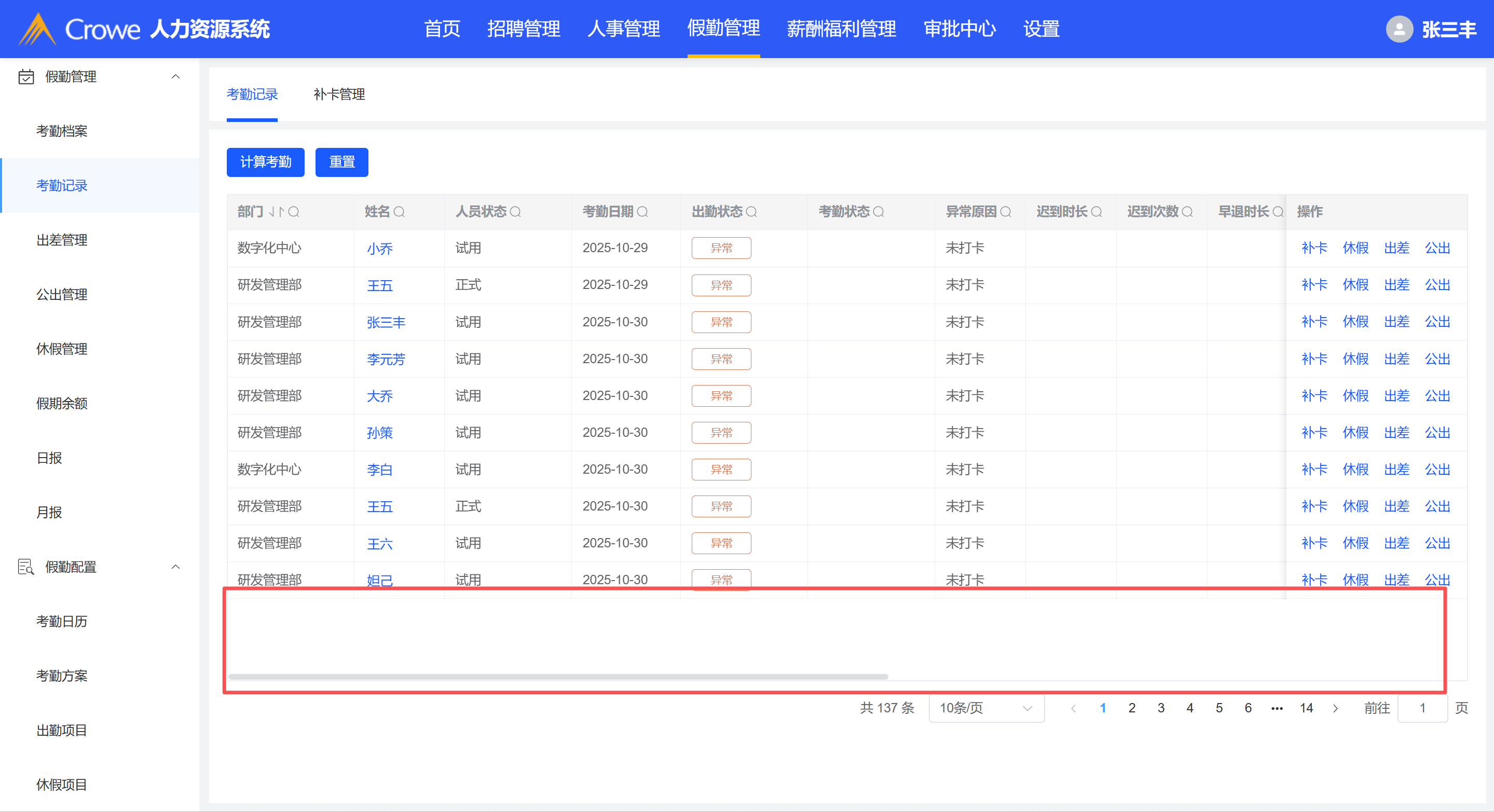Collapse the 假勤管理 sidebar section
1494x812 pixels.
click(x=175, y=77)
